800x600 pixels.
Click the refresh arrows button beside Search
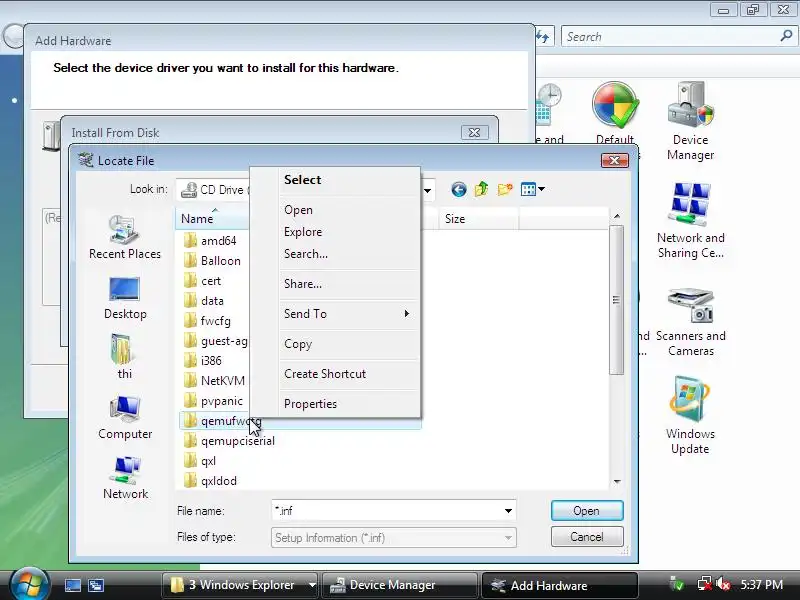(x=543, y=37)
